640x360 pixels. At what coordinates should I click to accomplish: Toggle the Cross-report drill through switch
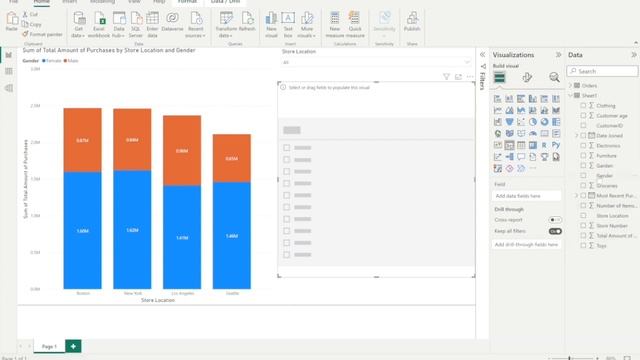(x=555, y=220)
